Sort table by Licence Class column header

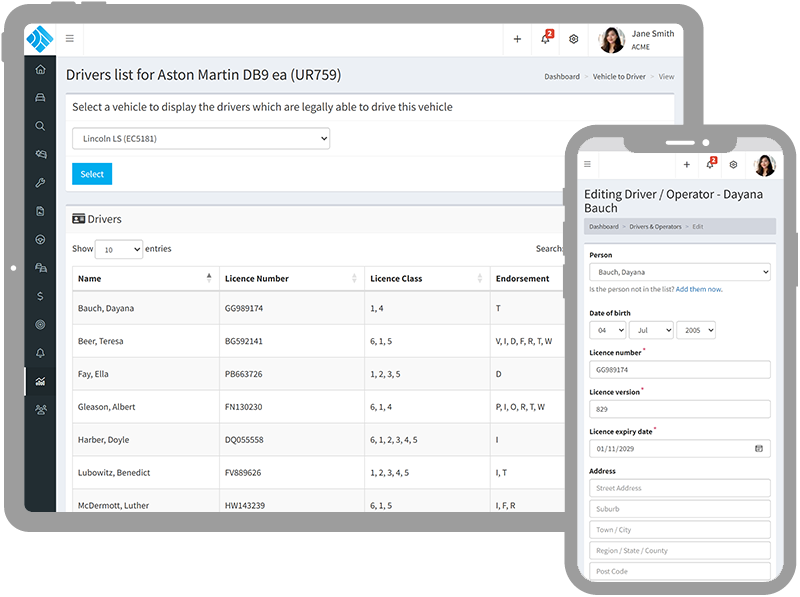tap(428, 279)
